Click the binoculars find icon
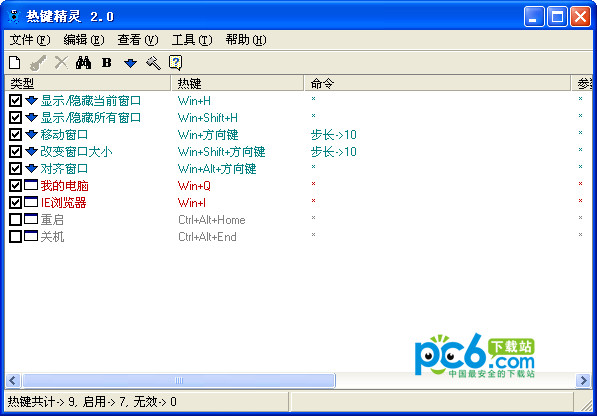Screen dimensions: 597x416 click(83, 62)
